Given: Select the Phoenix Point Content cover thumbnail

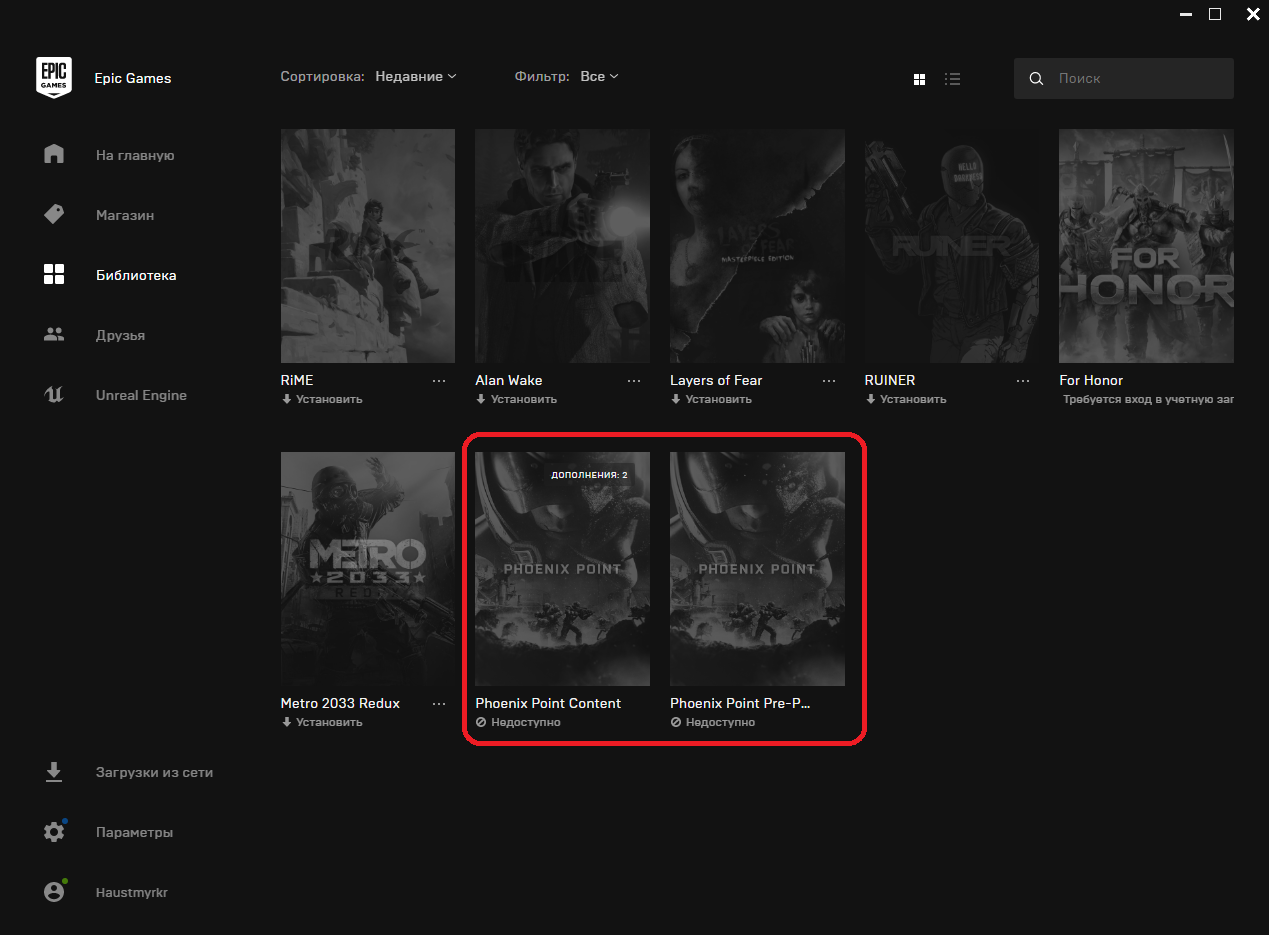Looking at the screenshot, I should pyautogui.click(x=562, y=568).
